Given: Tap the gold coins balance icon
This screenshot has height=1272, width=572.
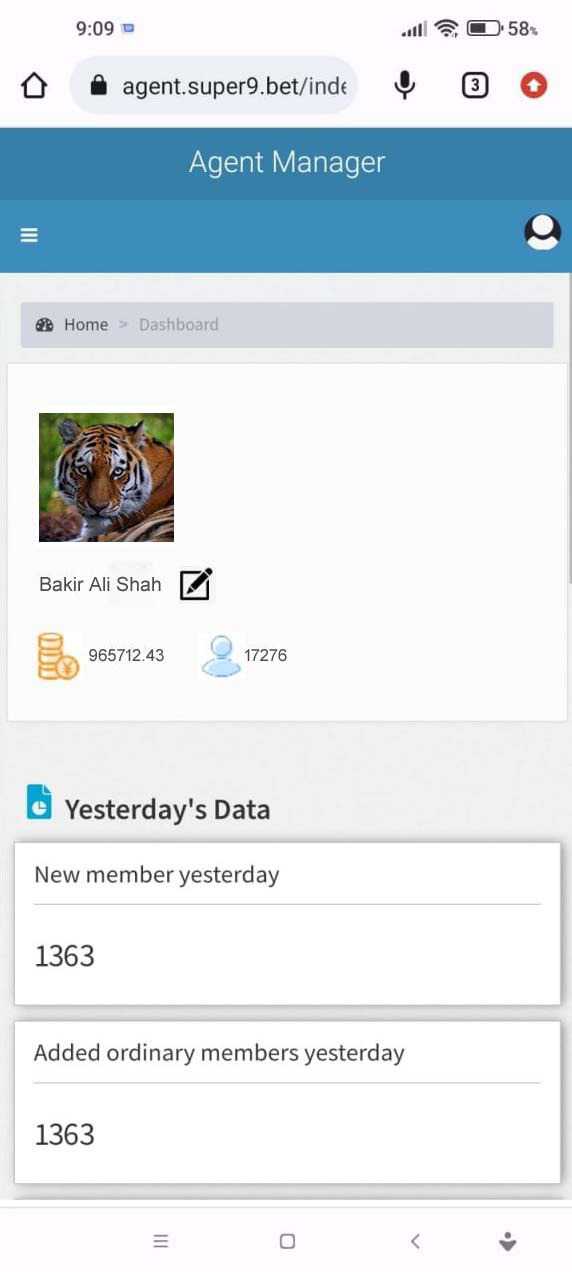Looking at the screenshot, I should pos(58,656).
